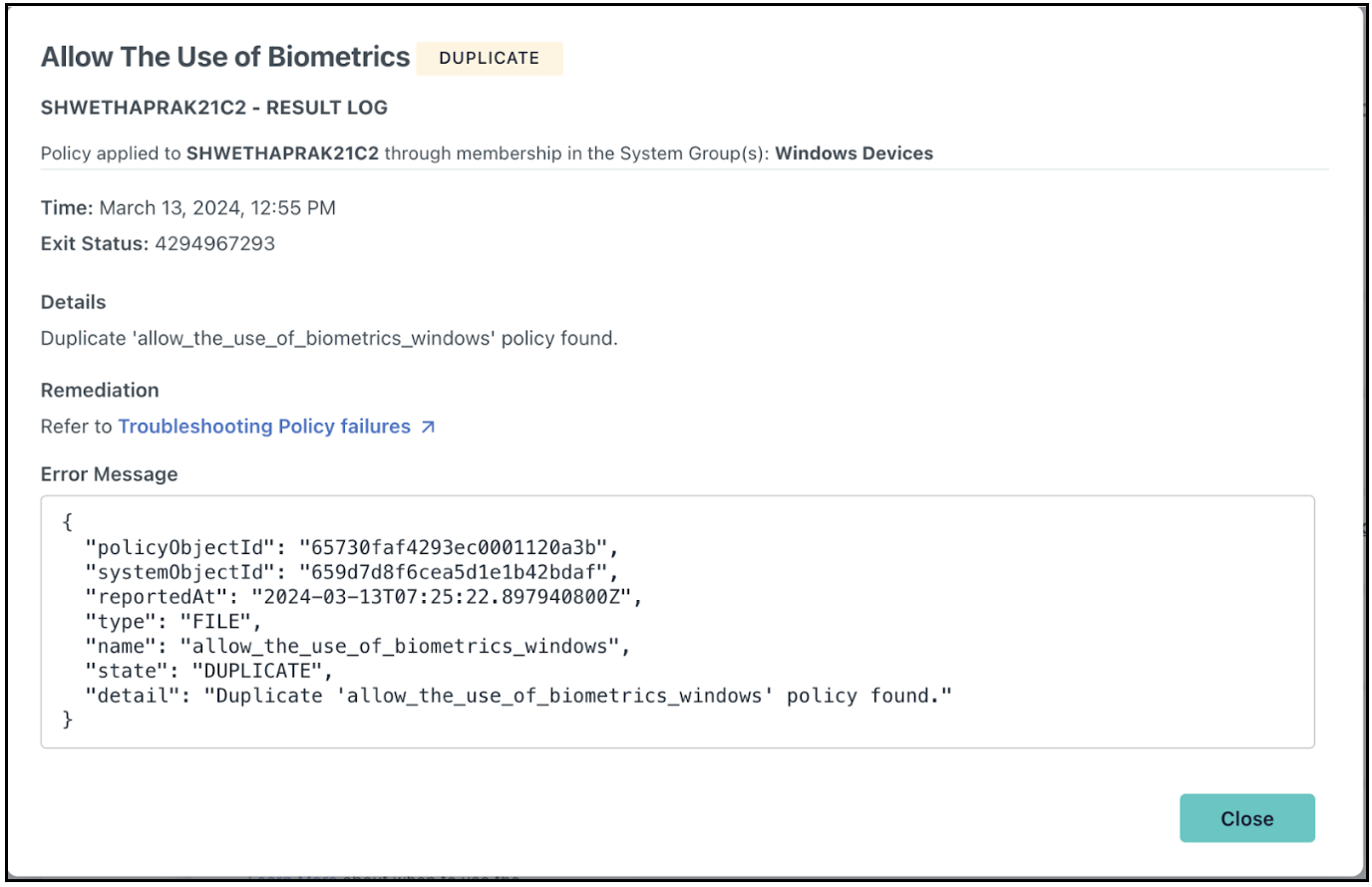Click the "name" line in error JSON
The width and height of the screenshot is (1372, 887).
[358, 647]
